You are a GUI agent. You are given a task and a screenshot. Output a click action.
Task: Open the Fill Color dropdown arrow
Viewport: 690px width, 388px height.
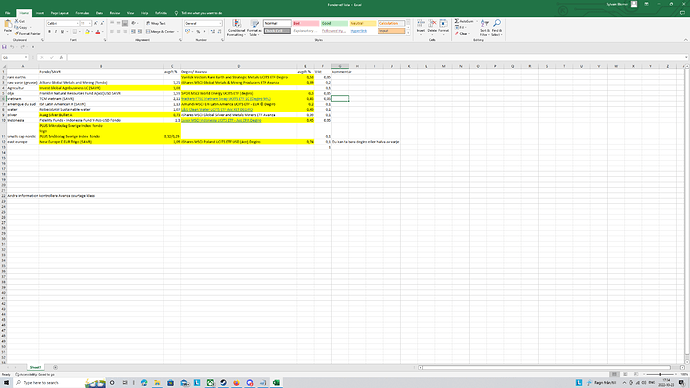coord(92,32)
